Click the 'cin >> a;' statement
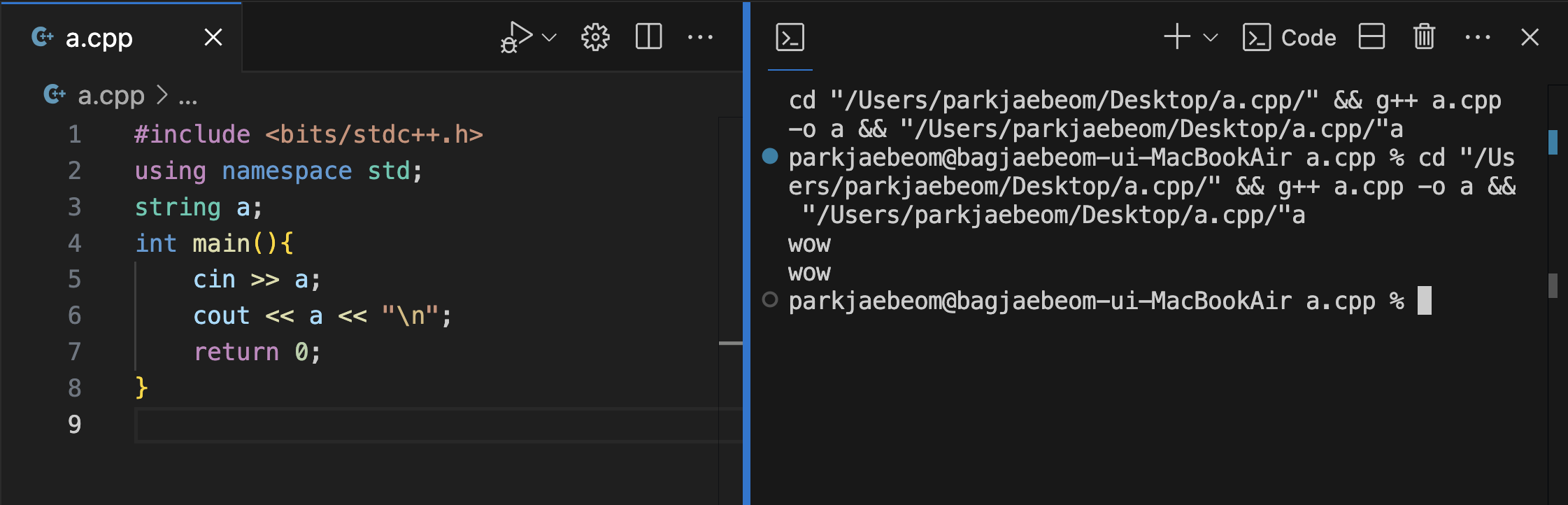1568x505 pixels. click(x=257, y=280)
